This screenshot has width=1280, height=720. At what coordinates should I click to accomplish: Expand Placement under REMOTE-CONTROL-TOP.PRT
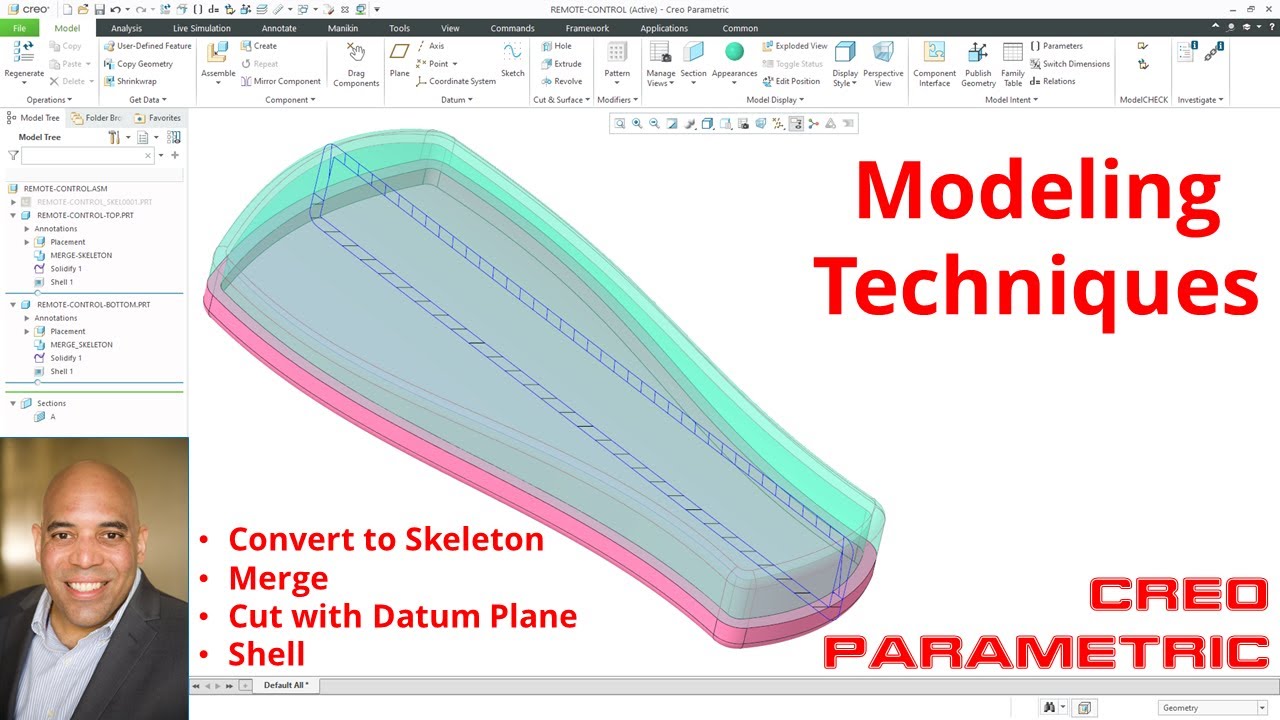point(27,242)
